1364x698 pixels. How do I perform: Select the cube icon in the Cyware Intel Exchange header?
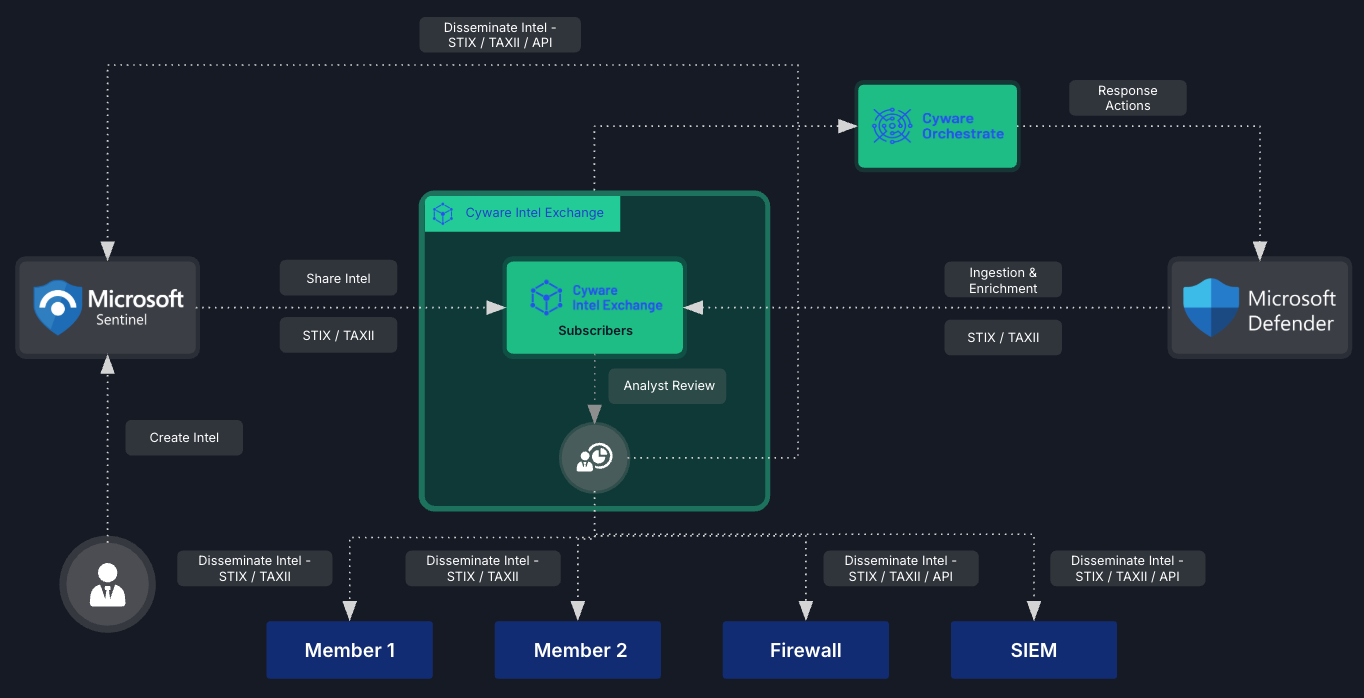pos(443,213)
